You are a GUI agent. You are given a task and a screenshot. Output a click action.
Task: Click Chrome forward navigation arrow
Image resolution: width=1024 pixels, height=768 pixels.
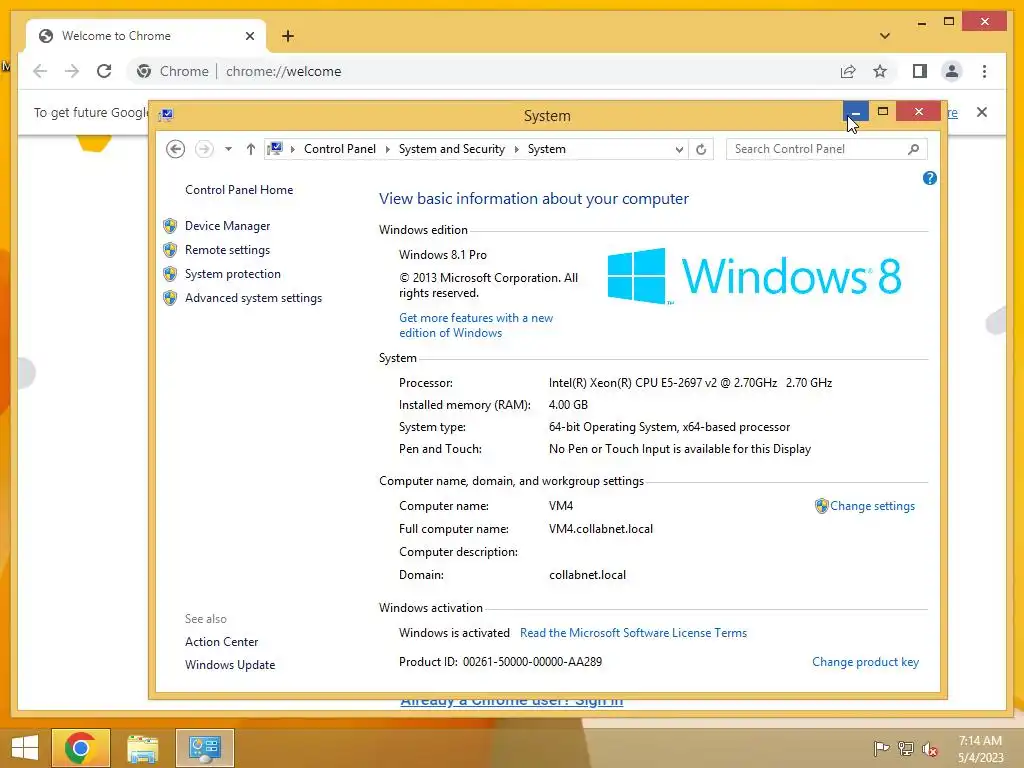72,71
